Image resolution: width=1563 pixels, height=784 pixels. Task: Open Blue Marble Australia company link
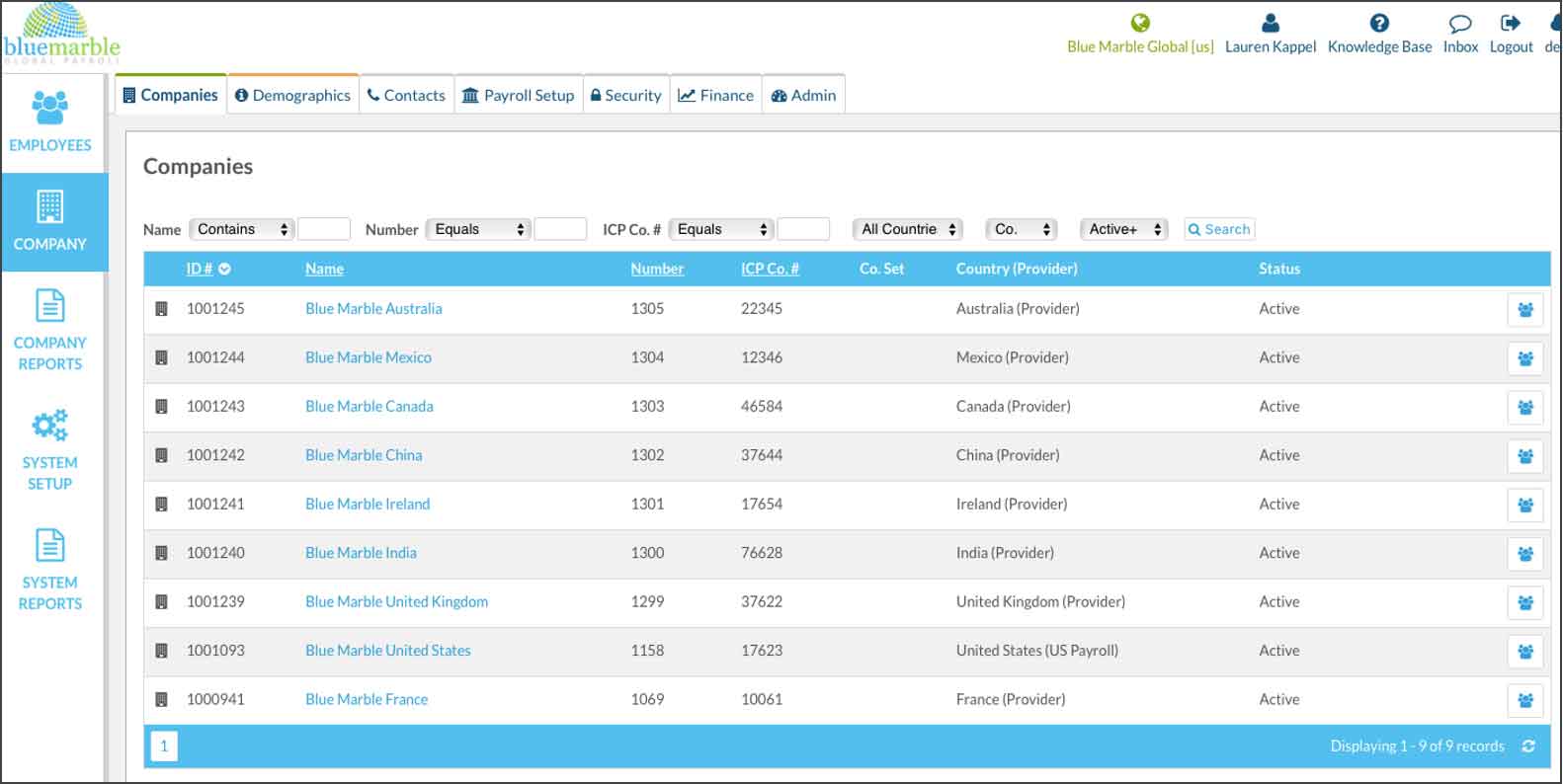[x=373, y=309]
